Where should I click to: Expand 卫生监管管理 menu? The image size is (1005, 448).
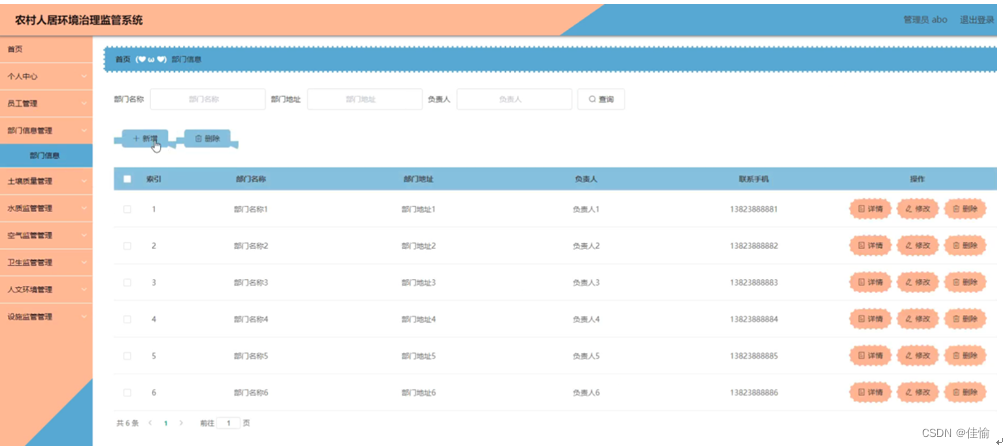click(x=46, y=263)
